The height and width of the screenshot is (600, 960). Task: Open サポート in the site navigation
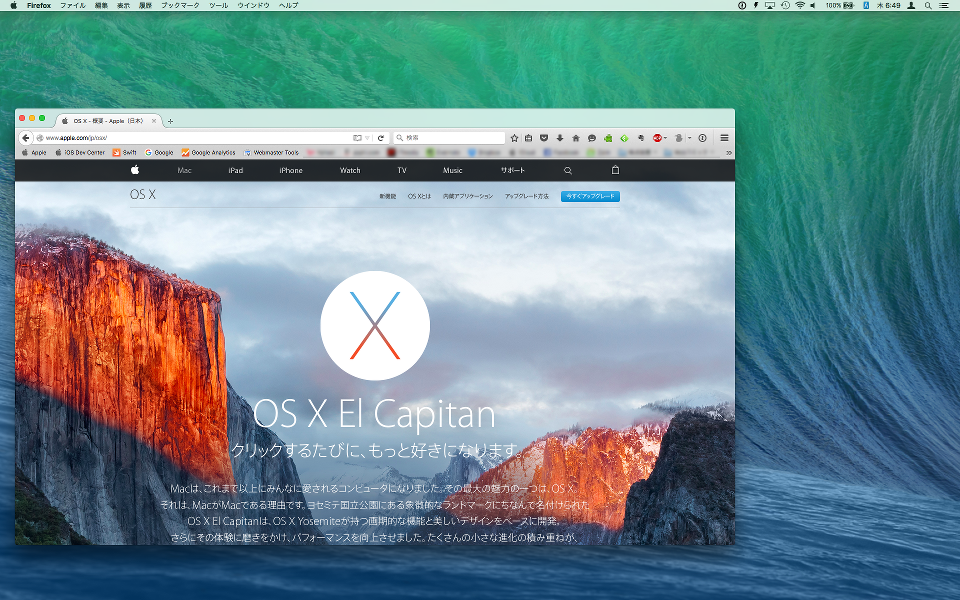(512, 170)
